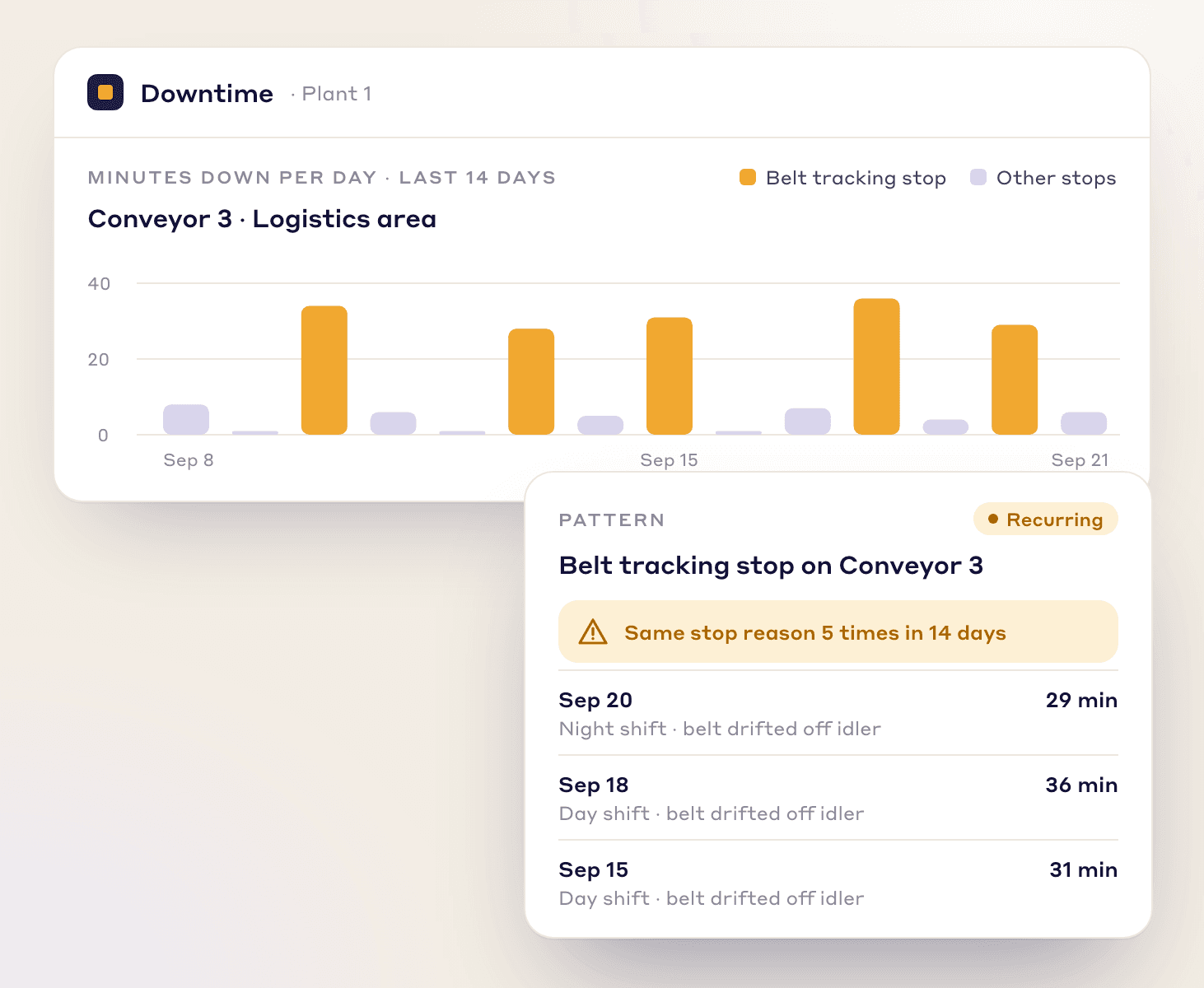
Task: Click the Sep 21 axis label
Action: (x=1080, y=460)
